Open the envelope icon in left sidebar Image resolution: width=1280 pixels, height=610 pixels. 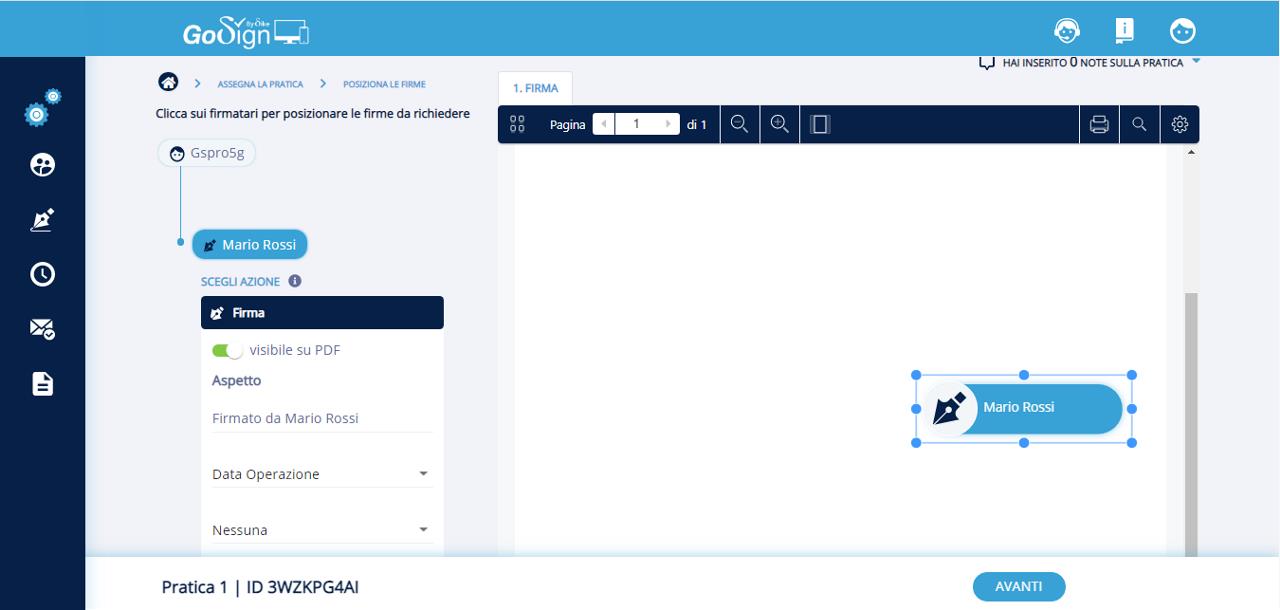coord(42,328)
